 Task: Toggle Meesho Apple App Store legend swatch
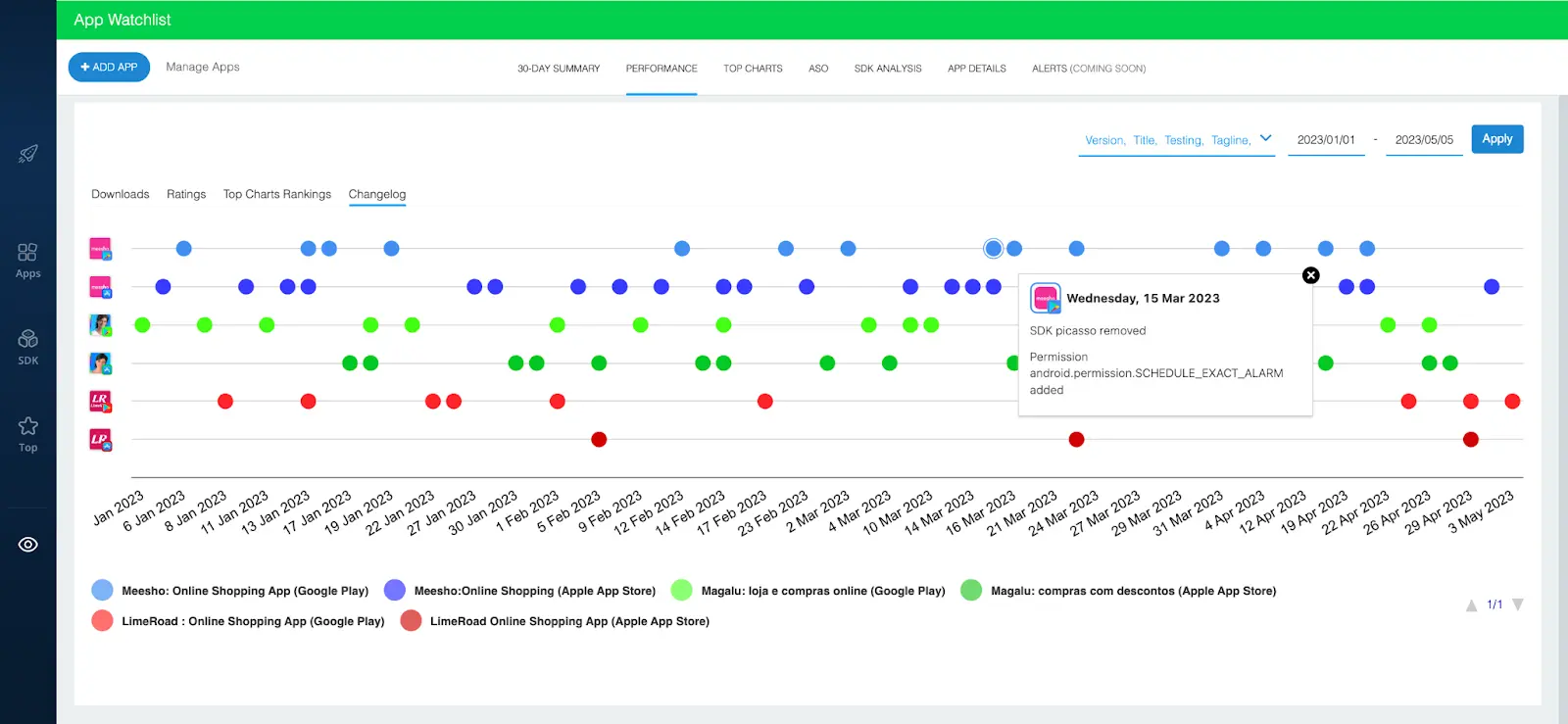(x=395, y=590)
